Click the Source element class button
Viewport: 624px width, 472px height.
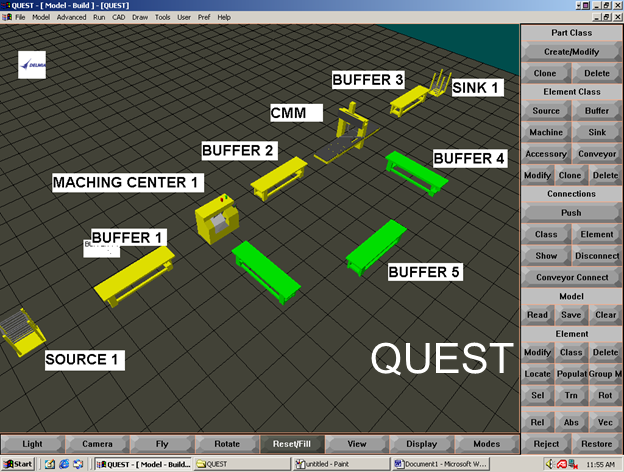tap(546, 111)
